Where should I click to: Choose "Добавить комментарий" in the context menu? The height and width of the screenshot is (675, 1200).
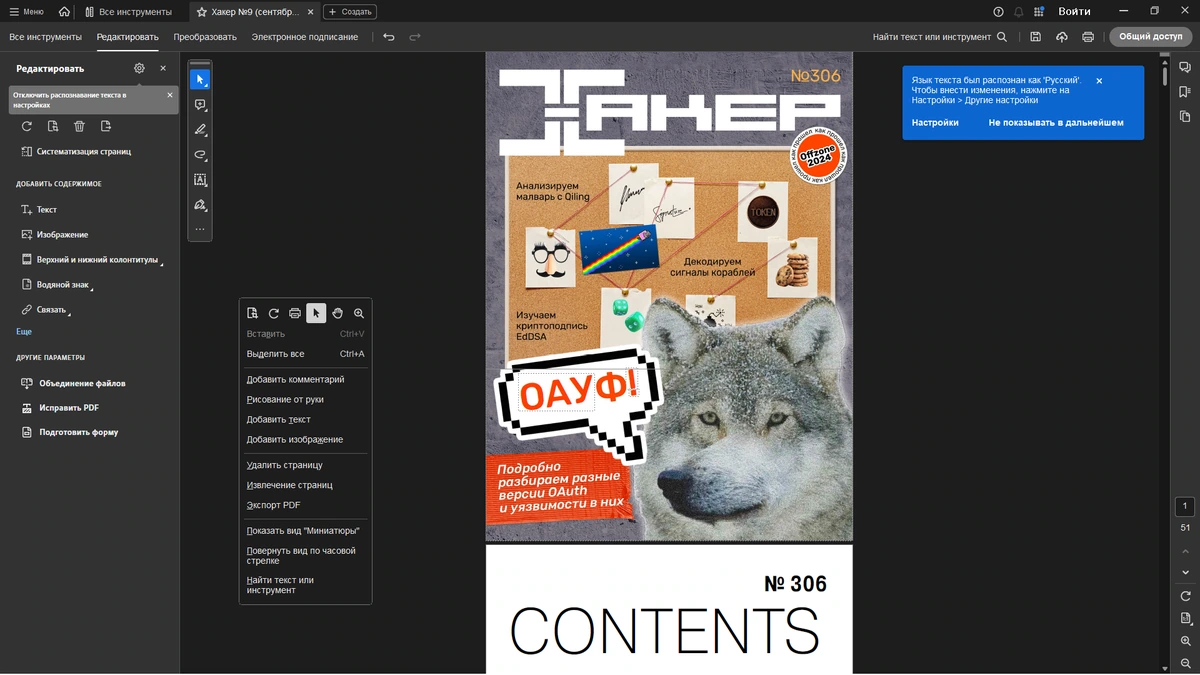coord(305,379)
